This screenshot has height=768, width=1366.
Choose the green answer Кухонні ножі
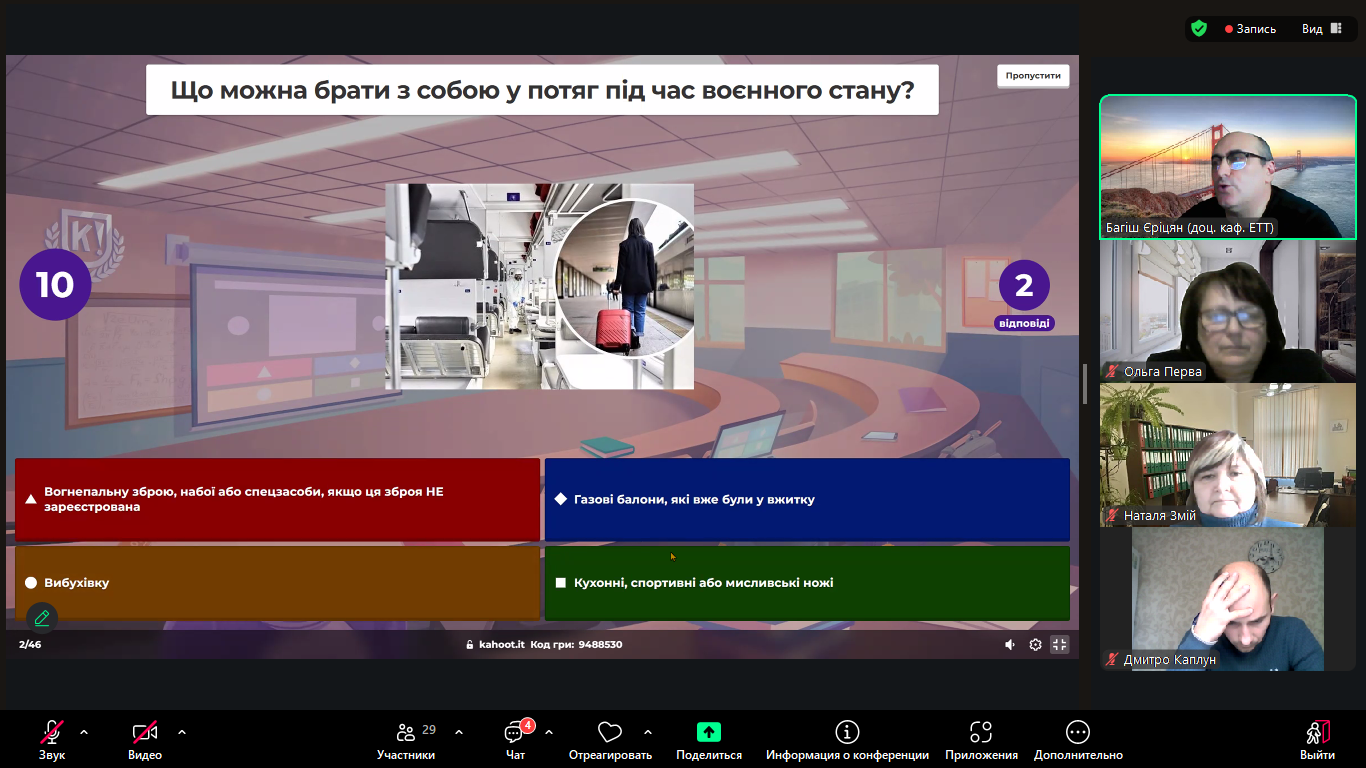click(x=807, y=583)
